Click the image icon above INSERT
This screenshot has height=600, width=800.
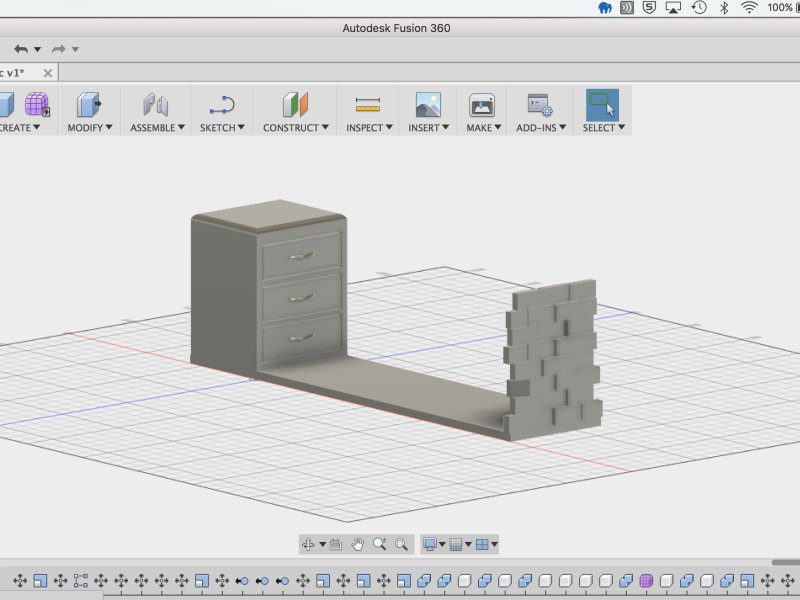coord(428,105)
